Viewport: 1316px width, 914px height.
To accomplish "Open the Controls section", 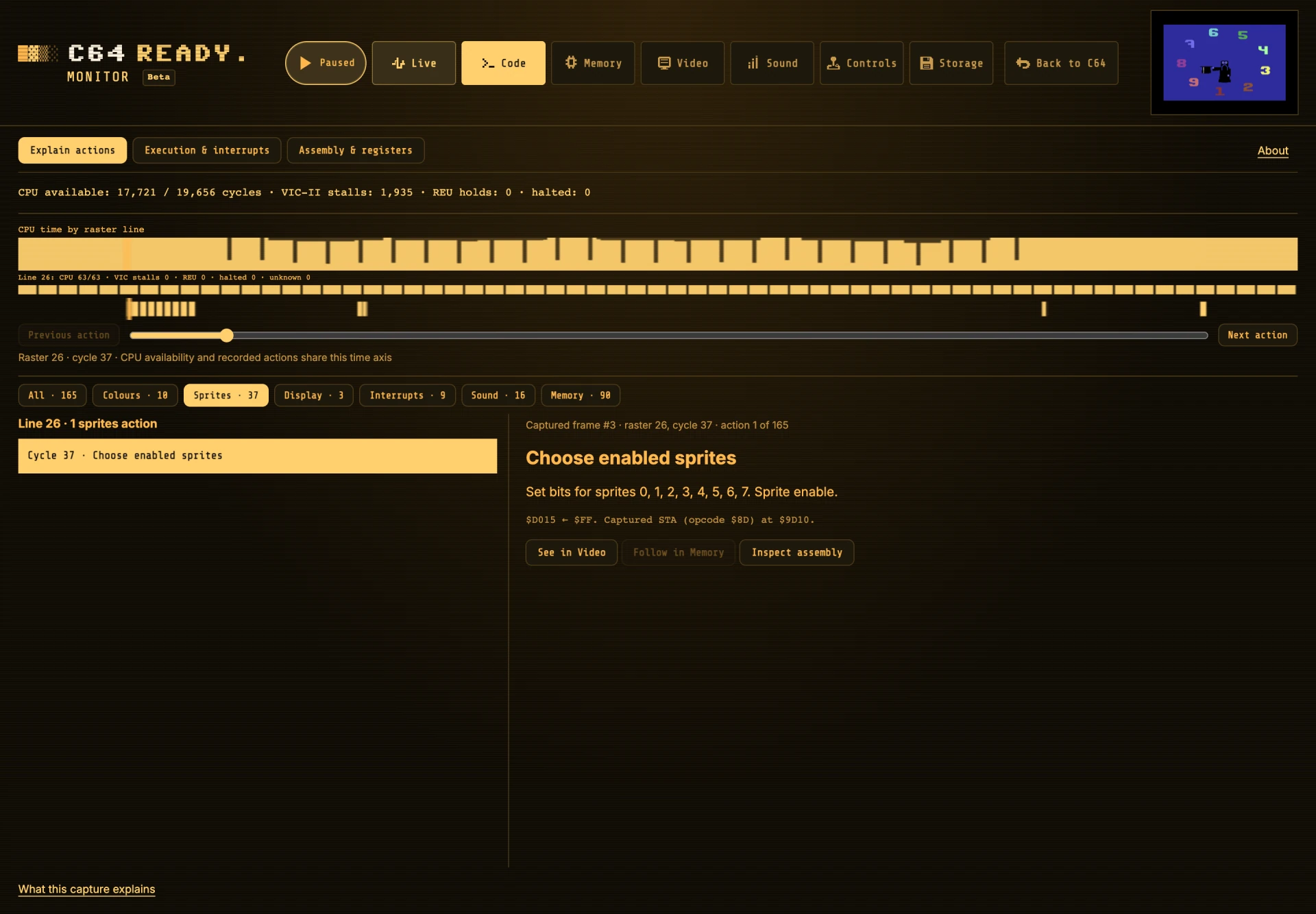I will click(862, 63).
